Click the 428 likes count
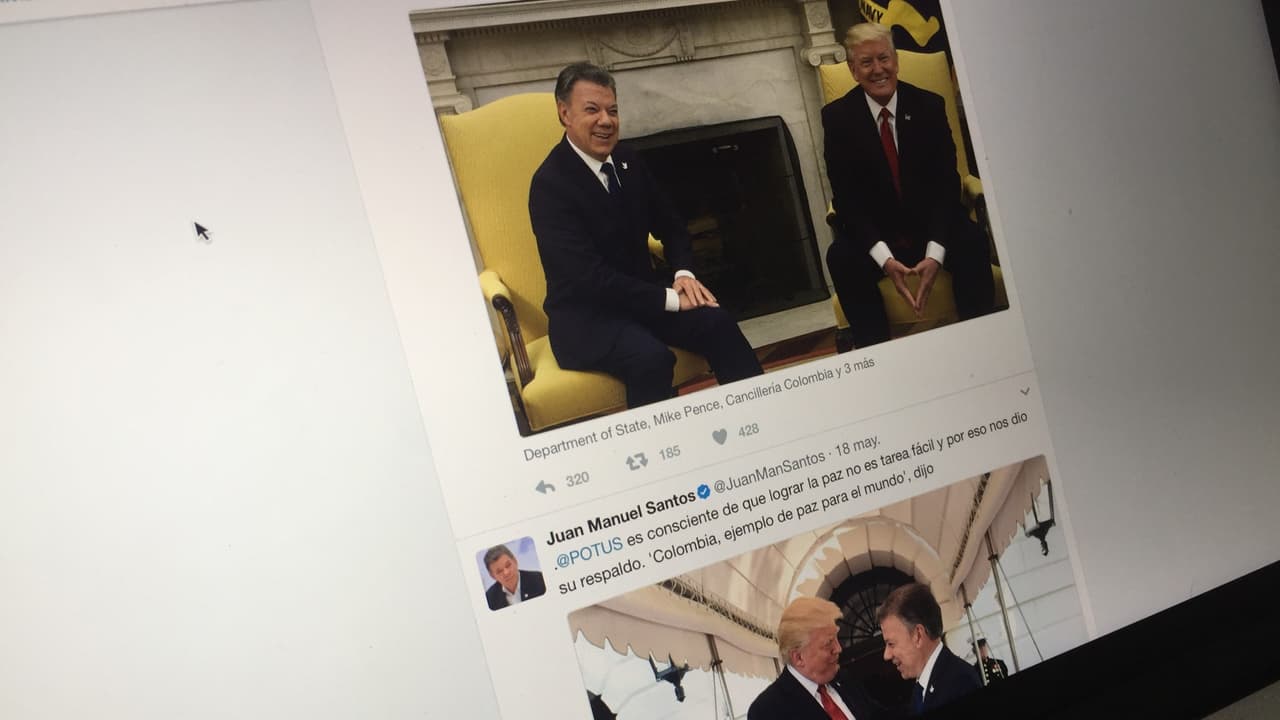1280x720 pixels. click(x=748, y=430)
